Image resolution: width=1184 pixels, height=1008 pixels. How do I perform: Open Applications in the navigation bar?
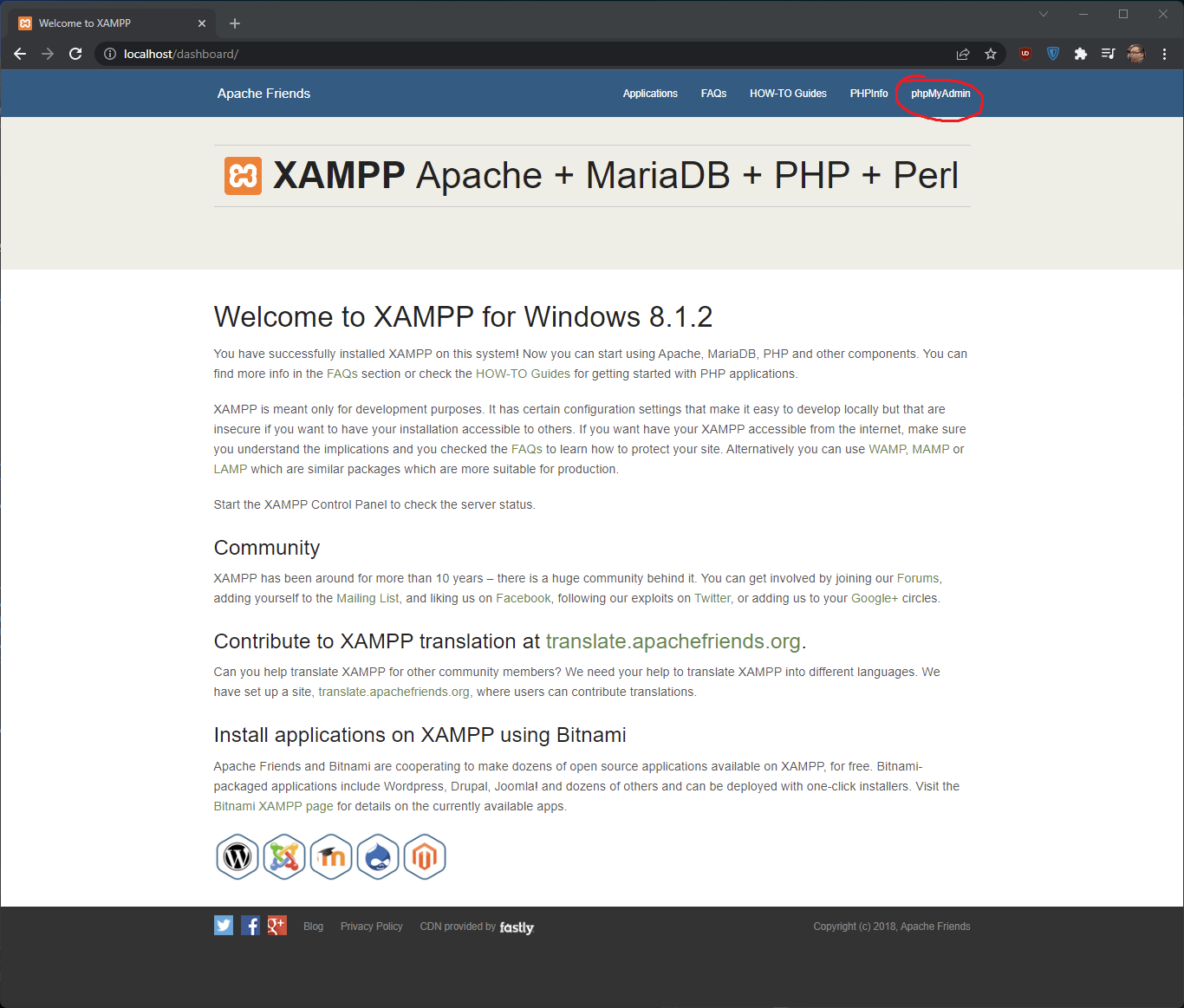[x=650, y=94]
